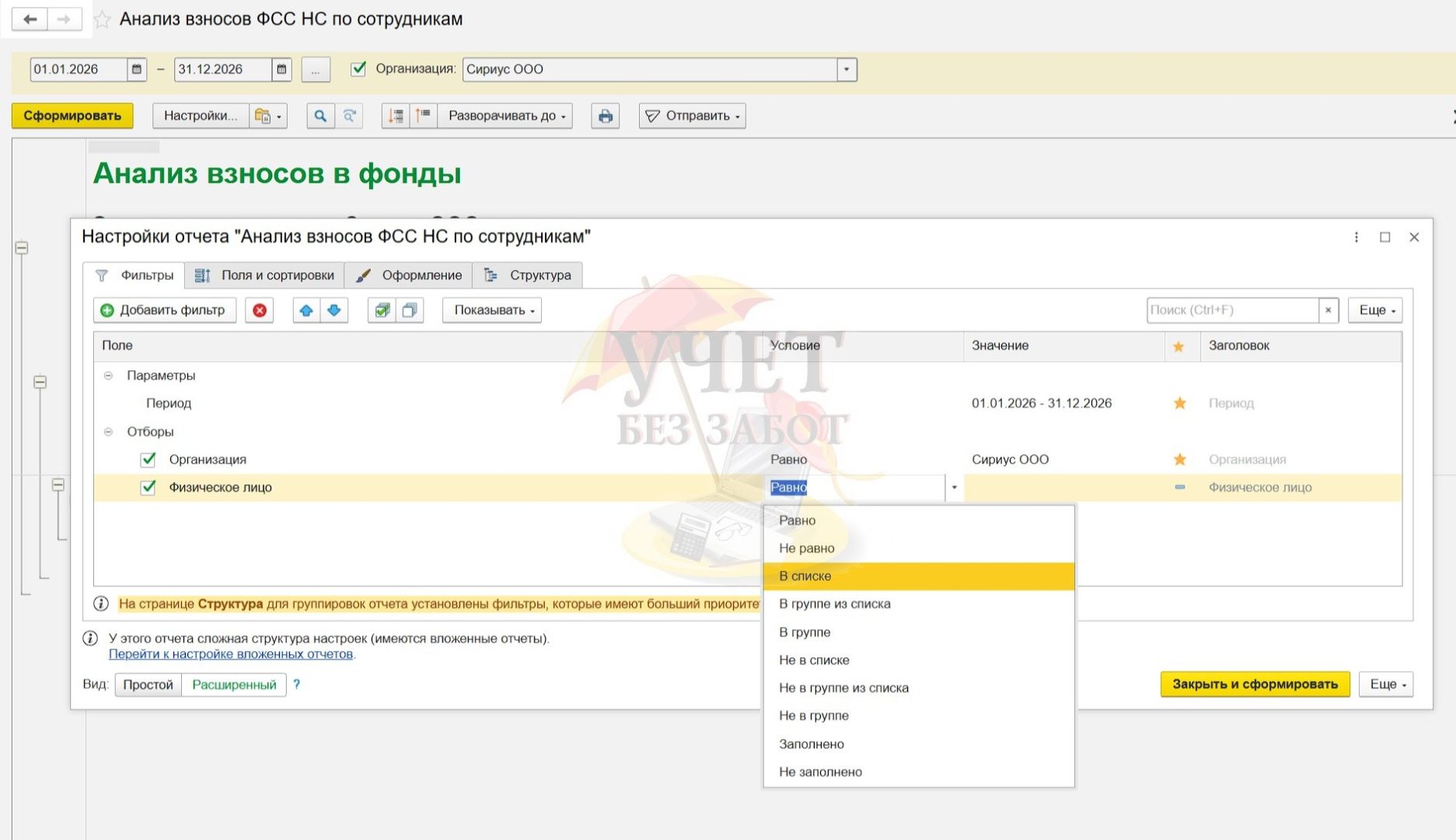The image size is (1456, 840).
Task: Switch to the Структура tab
Action: 528,275
